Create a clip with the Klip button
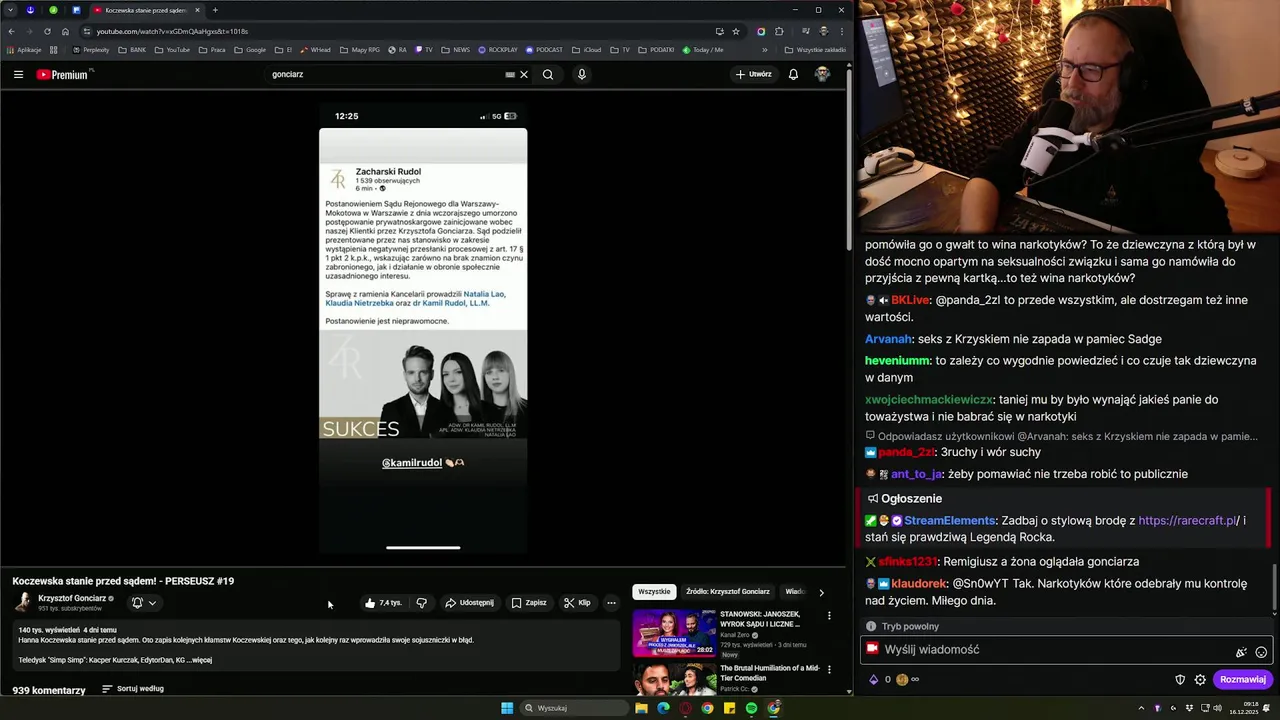Viewport: 1280px width, 720px height. pyautogui.click(x=577, y=603)
